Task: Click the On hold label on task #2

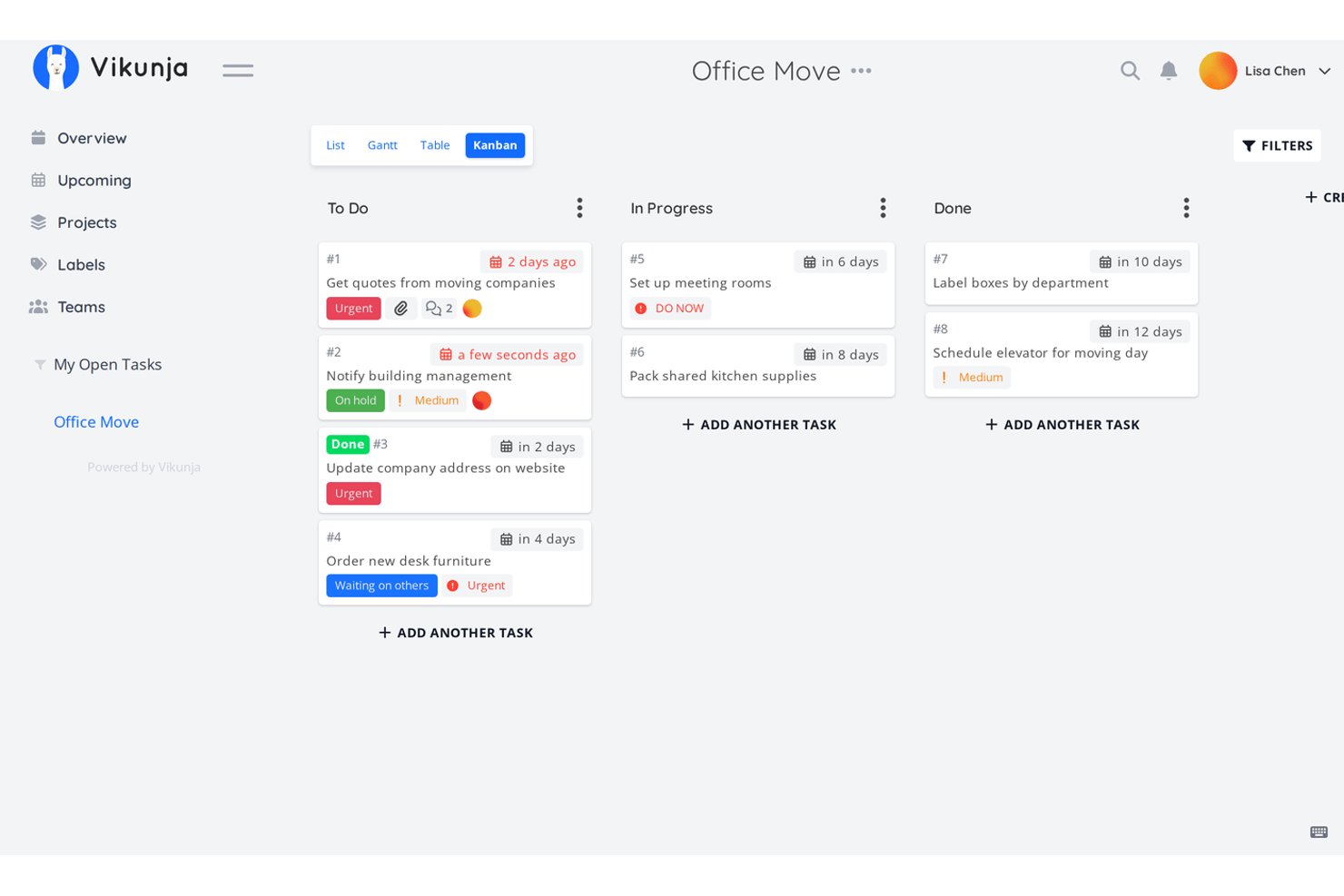Action: [x=355, y=400]
